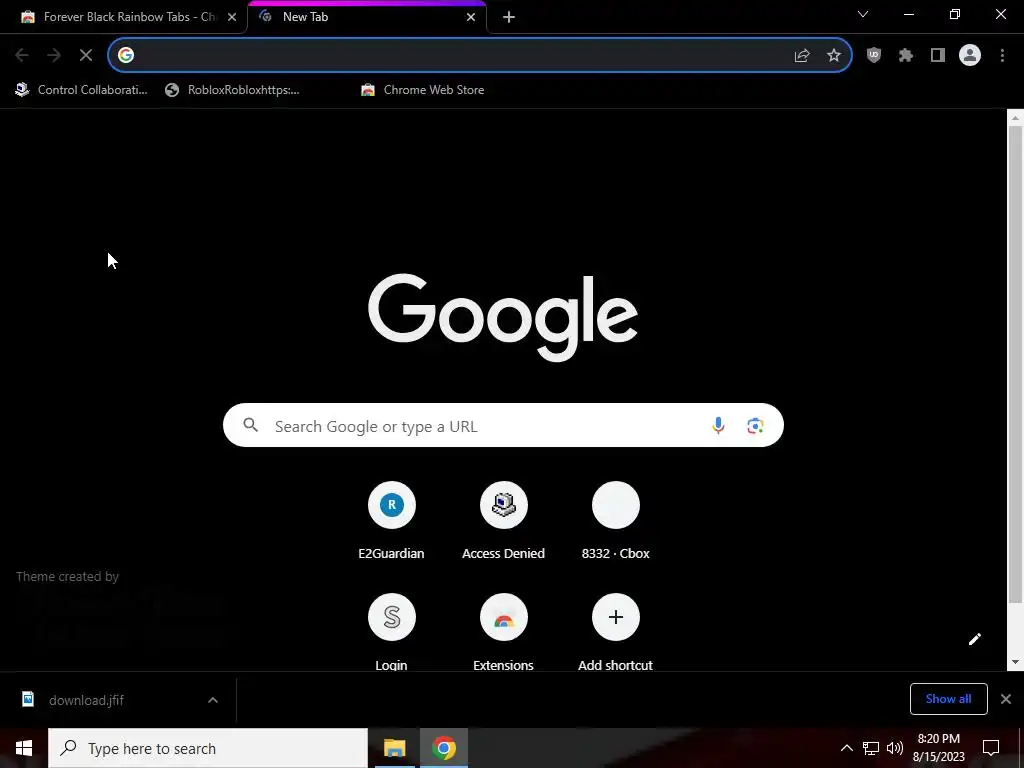Close the Forever Black Rainbow Tabs tab
This screenshot has width=1024, height=768.
232,17
